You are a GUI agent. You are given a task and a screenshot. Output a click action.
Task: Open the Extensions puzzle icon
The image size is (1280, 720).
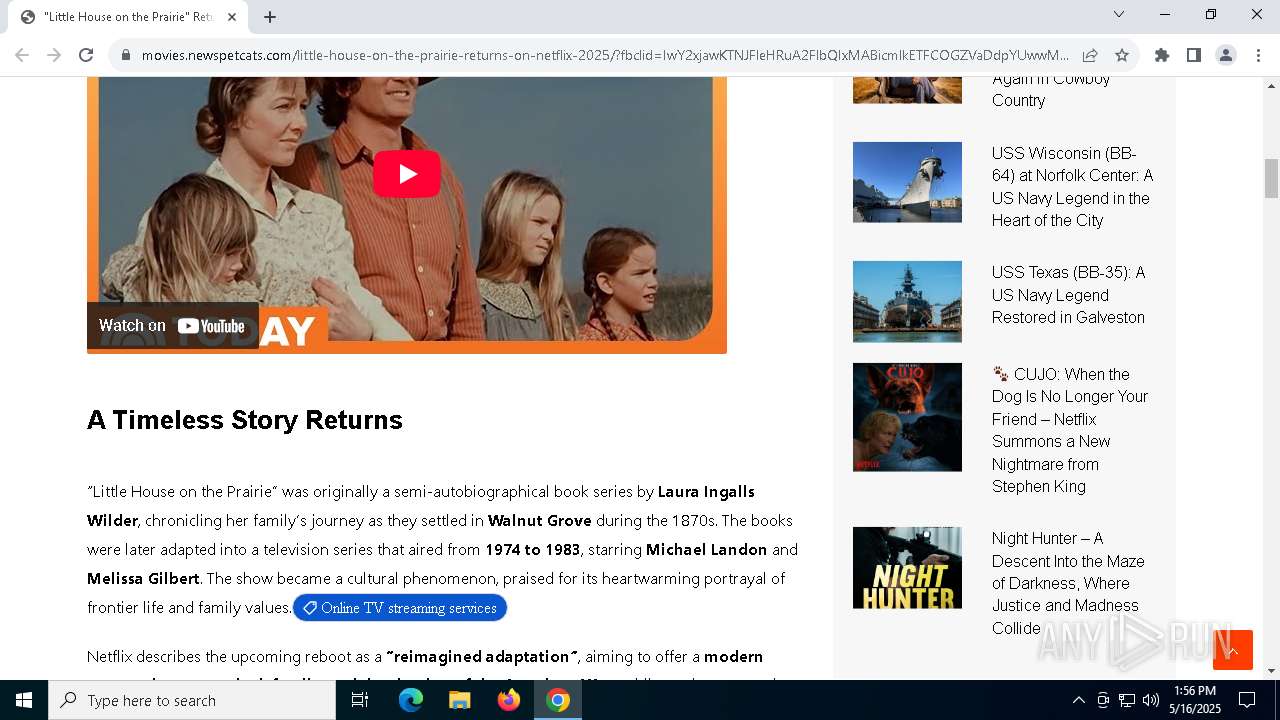click(x=1162, y=55)
